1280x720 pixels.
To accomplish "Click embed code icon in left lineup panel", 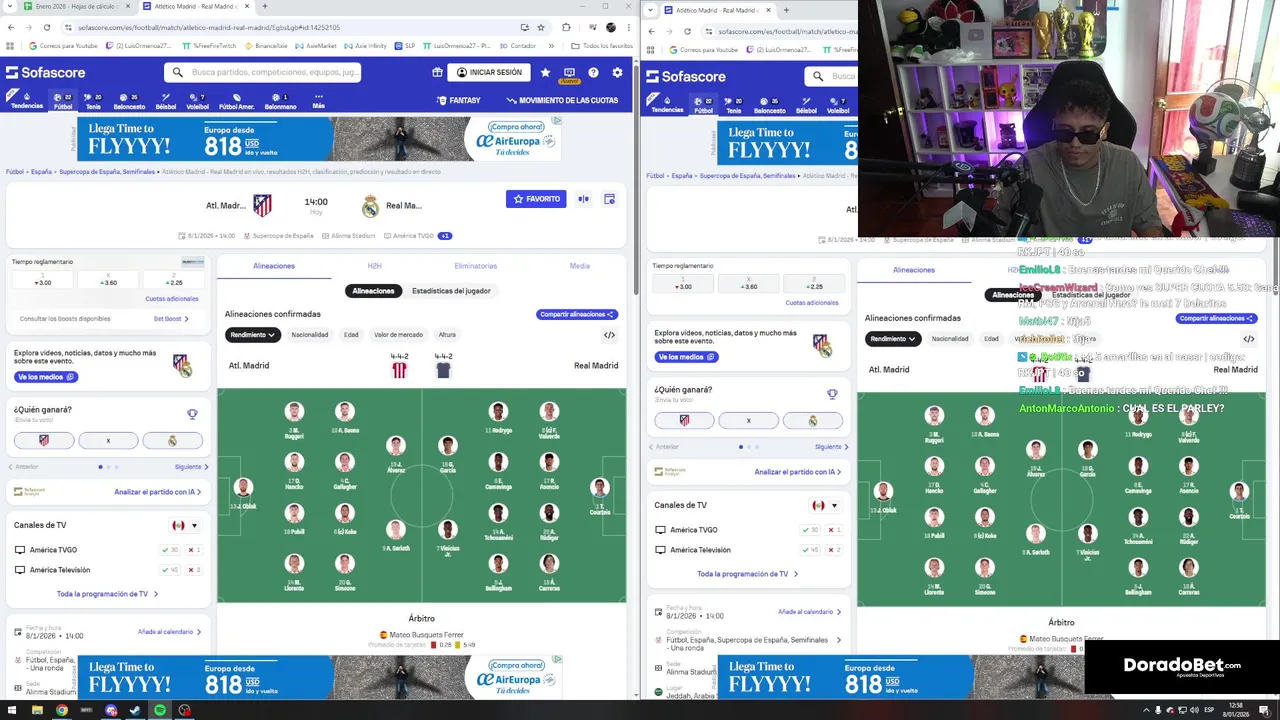I will pyautogui.click(x=609, y=335).
